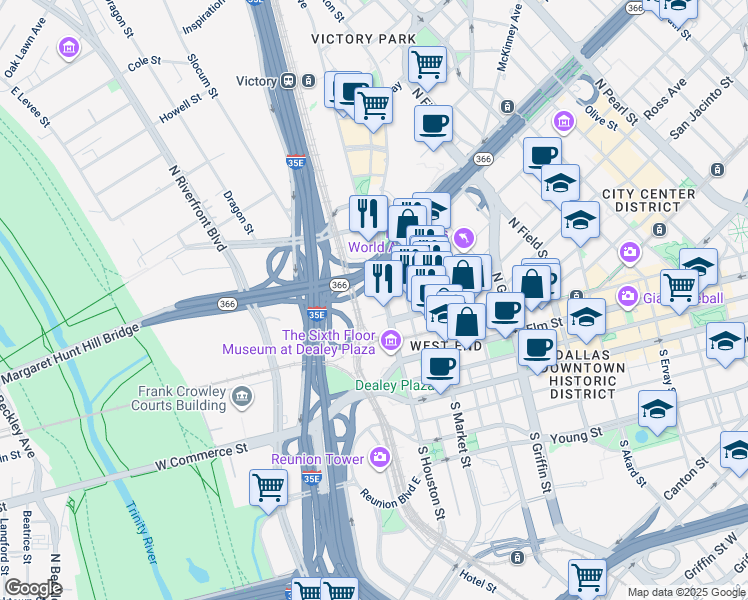Click the Reunion Tower camera icon
Viewport: 748px width, 600px height.
click(379, 459)
